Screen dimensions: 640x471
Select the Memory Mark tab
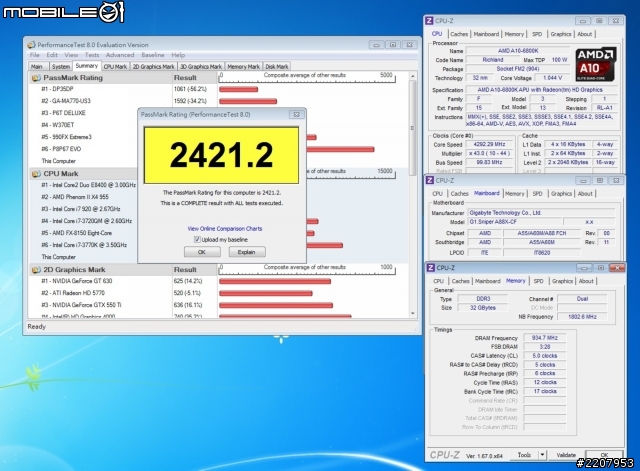244,67
